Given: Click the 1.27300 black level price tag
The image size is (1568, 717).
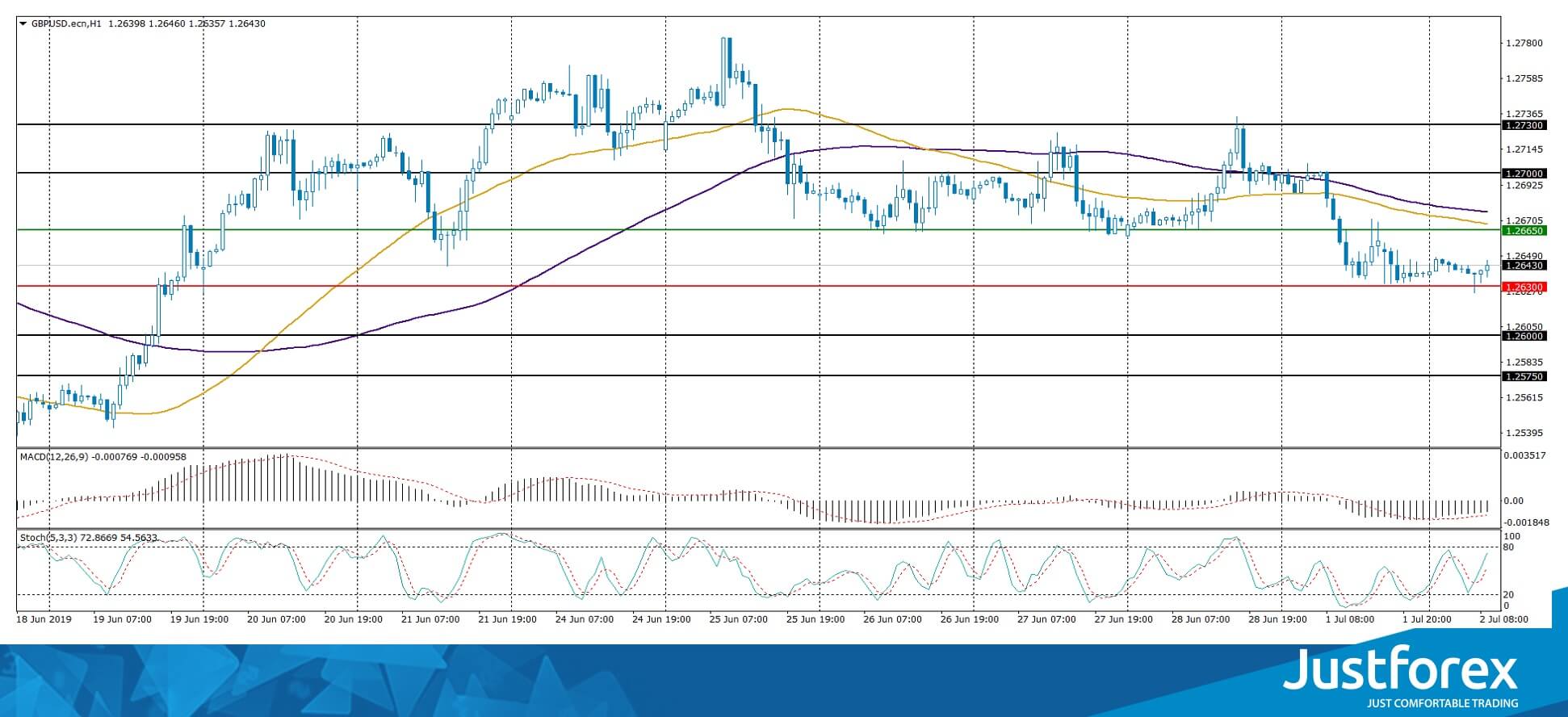Looking at the screenshot, I should (1524, 125).
